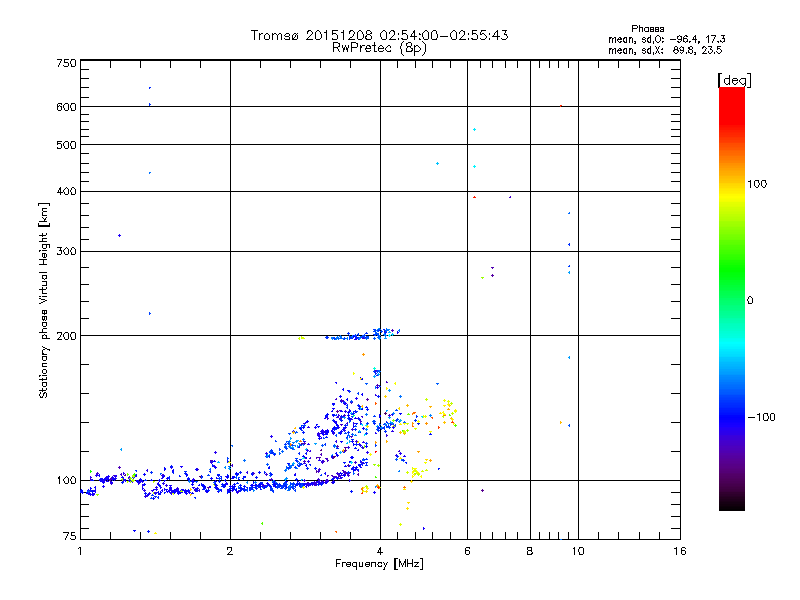This screenshot has height=600, width=800.
Task: Click the 'mean, sd,X: 89.8, 23.5' line
Action: 665,50
